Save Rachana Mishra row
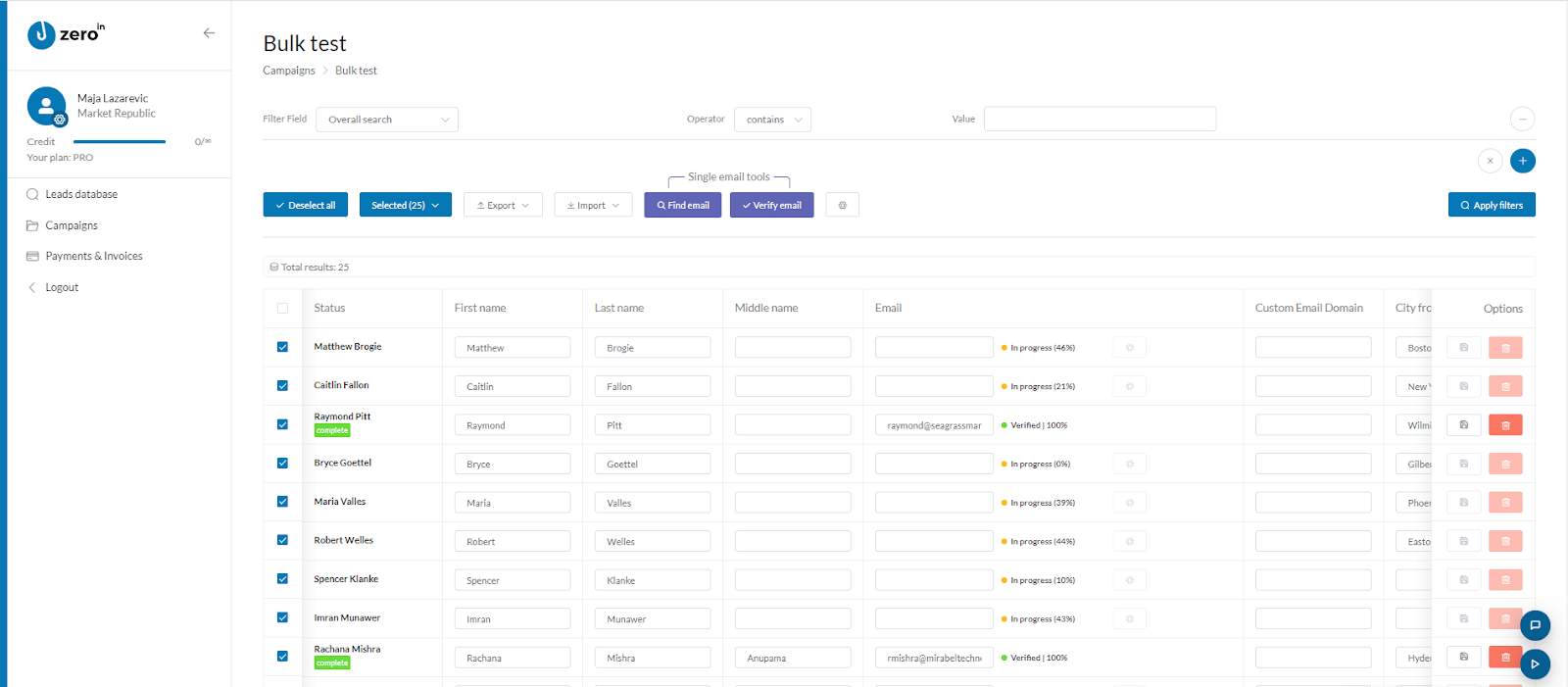Viewport: 1568px width, 687px height. point(1464,658)
